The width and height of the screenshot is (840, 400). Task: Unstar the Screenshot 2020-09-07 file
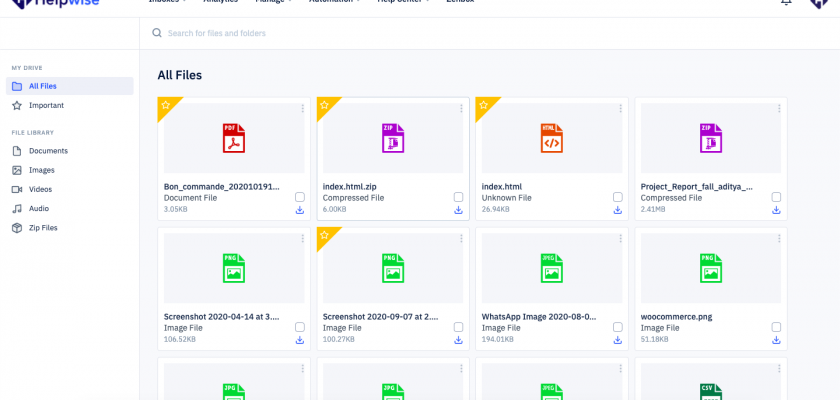click(324, 235)
